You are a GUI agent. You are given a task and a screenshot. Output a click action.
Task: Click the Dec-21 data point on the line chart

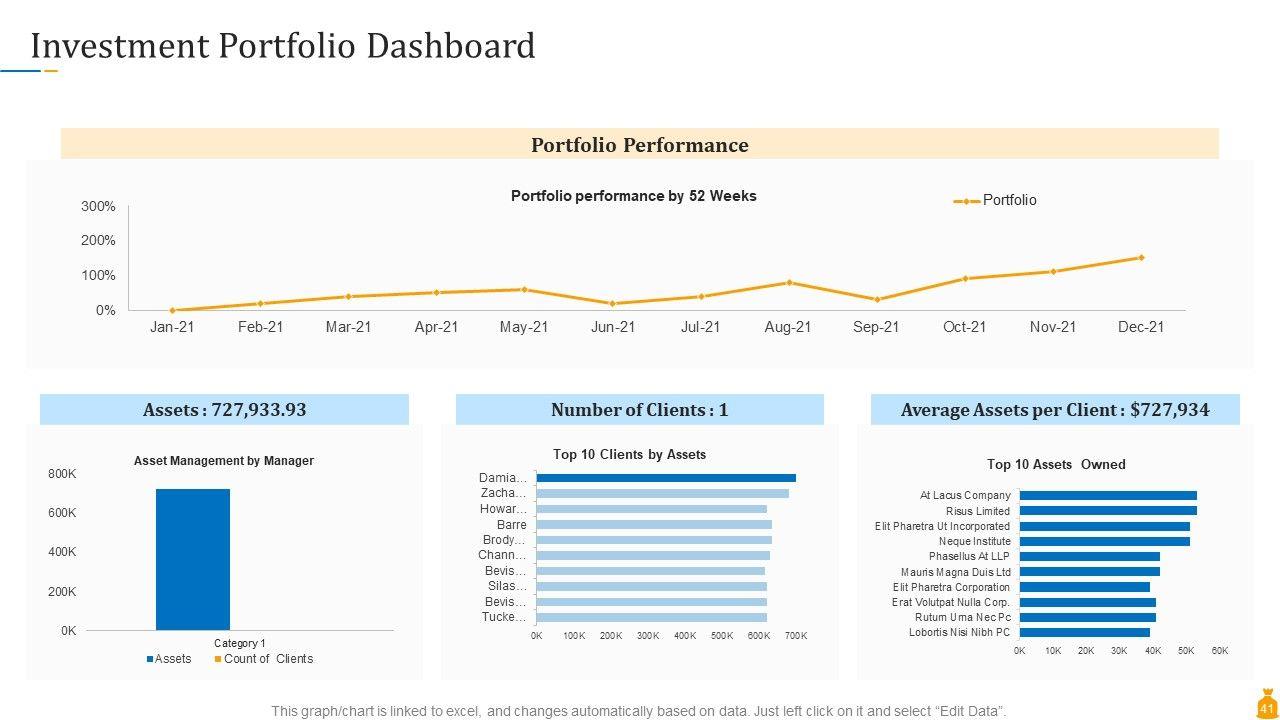[x=1141, y=258]
